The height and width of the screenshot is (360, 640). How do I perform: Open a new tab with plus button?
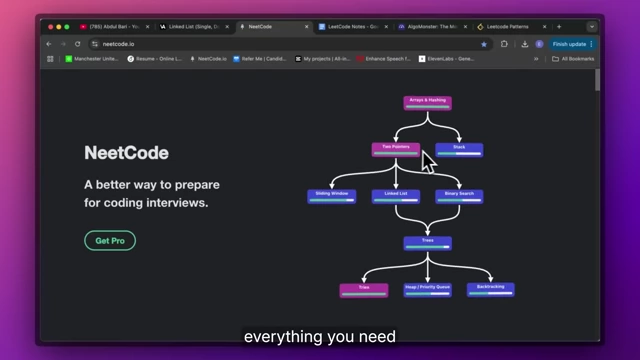tap(559, 27)
